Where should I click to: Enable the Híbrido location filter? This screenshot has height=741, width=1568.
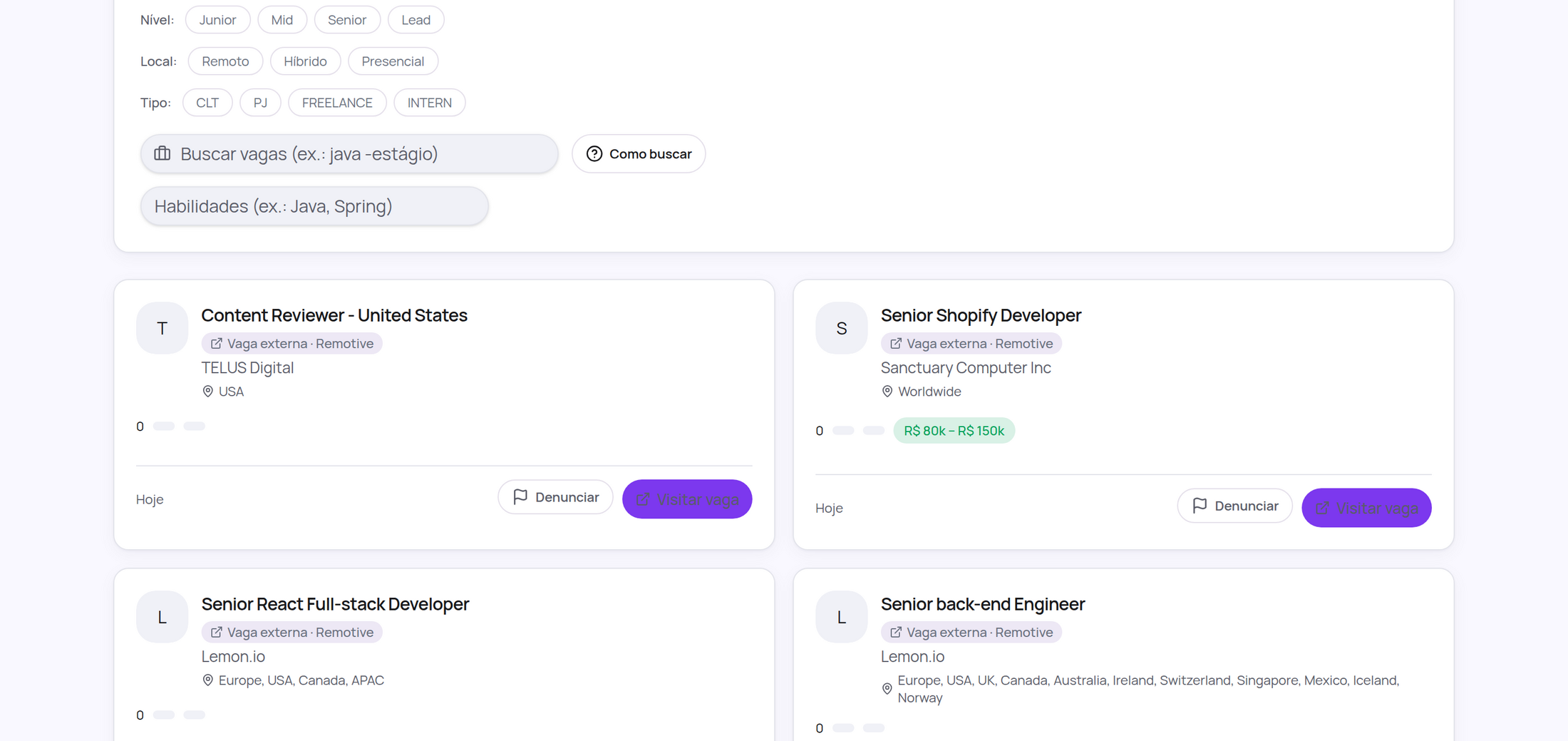[x=305, y=61]
